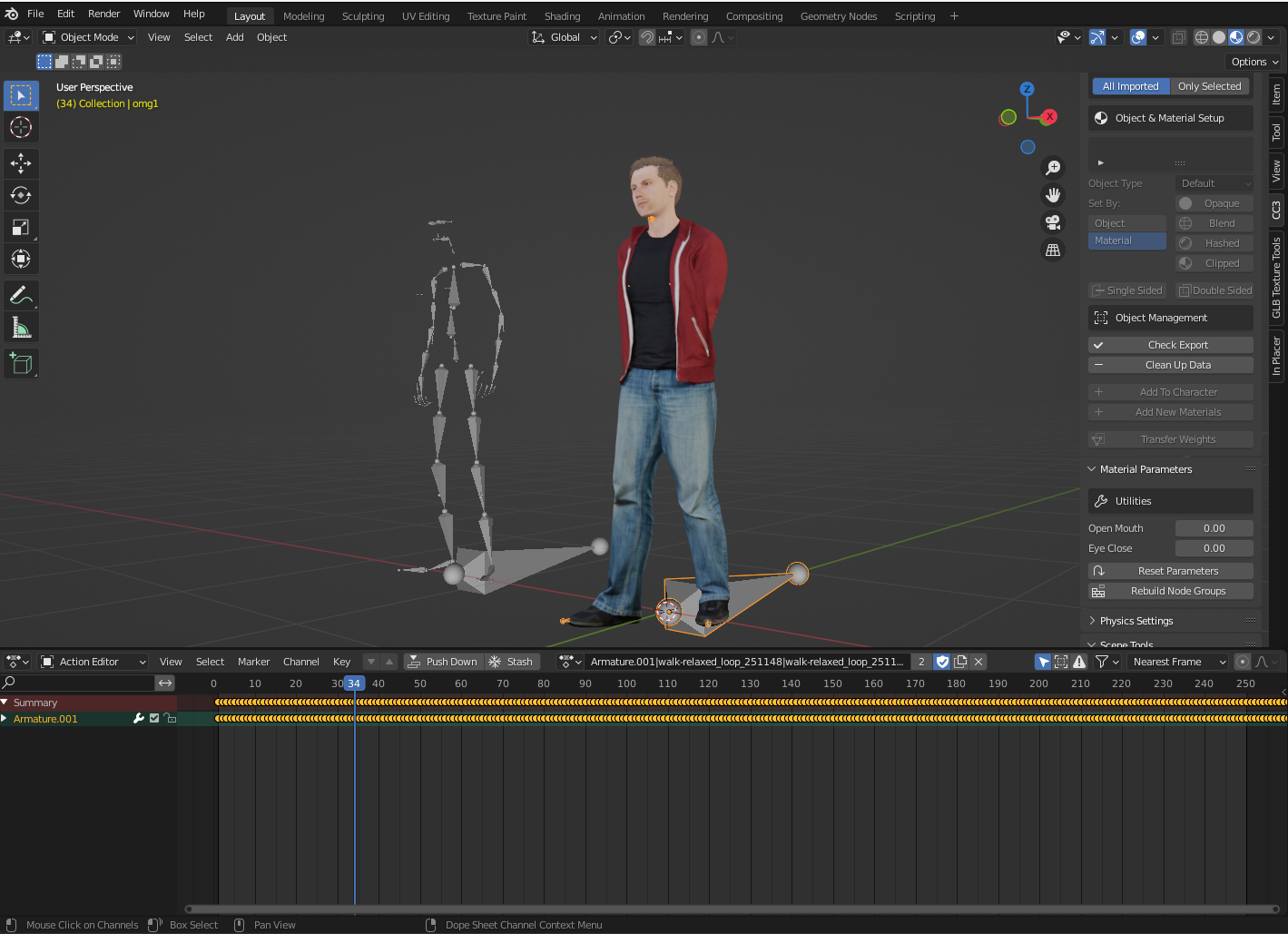Click the Clean Up Data button
This screenshot has height=934, width=1288.
1171,365
